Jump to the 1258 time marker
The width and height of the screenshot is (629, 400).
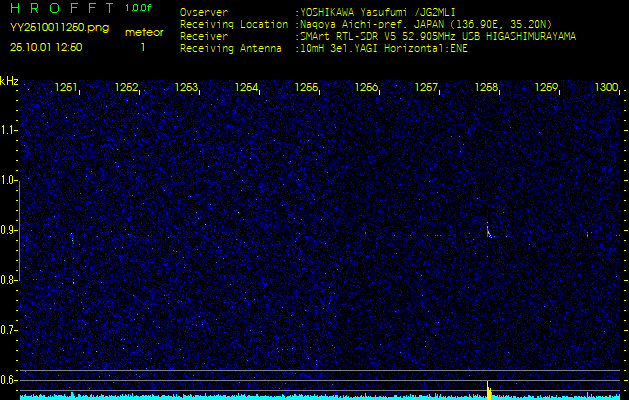(486, 88)
